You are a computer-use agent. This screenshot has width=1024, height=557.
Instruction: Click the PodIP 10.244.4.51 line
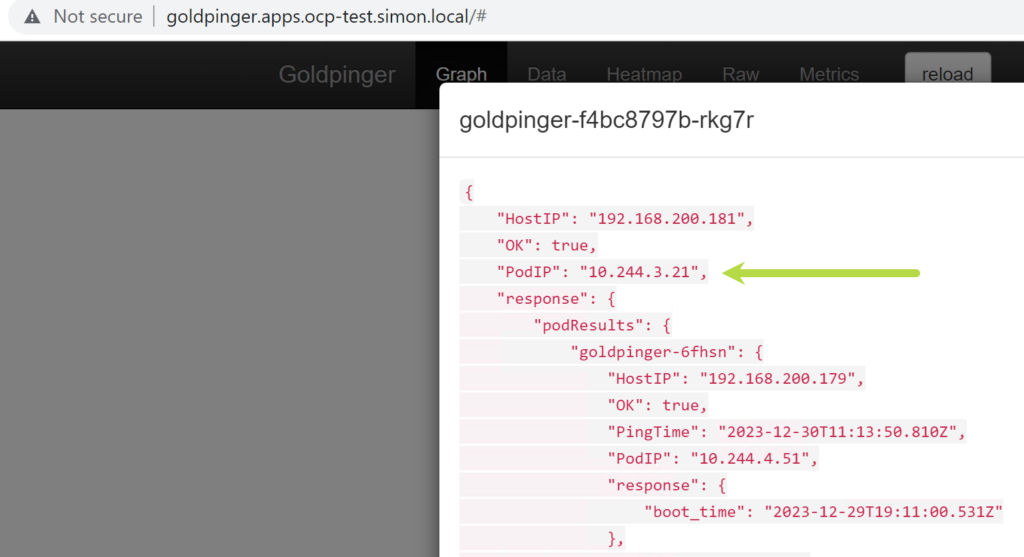tap(712, 459)
